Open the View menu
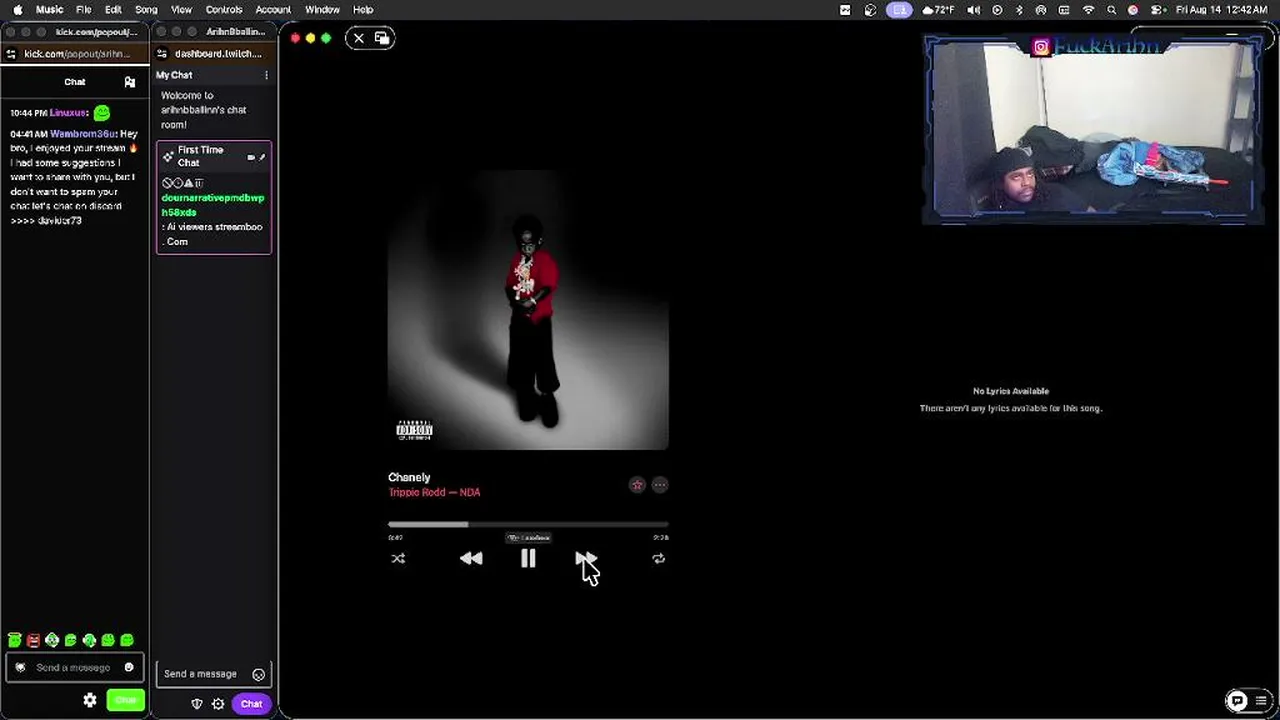Screen dimensions: 1280x720 181,10
